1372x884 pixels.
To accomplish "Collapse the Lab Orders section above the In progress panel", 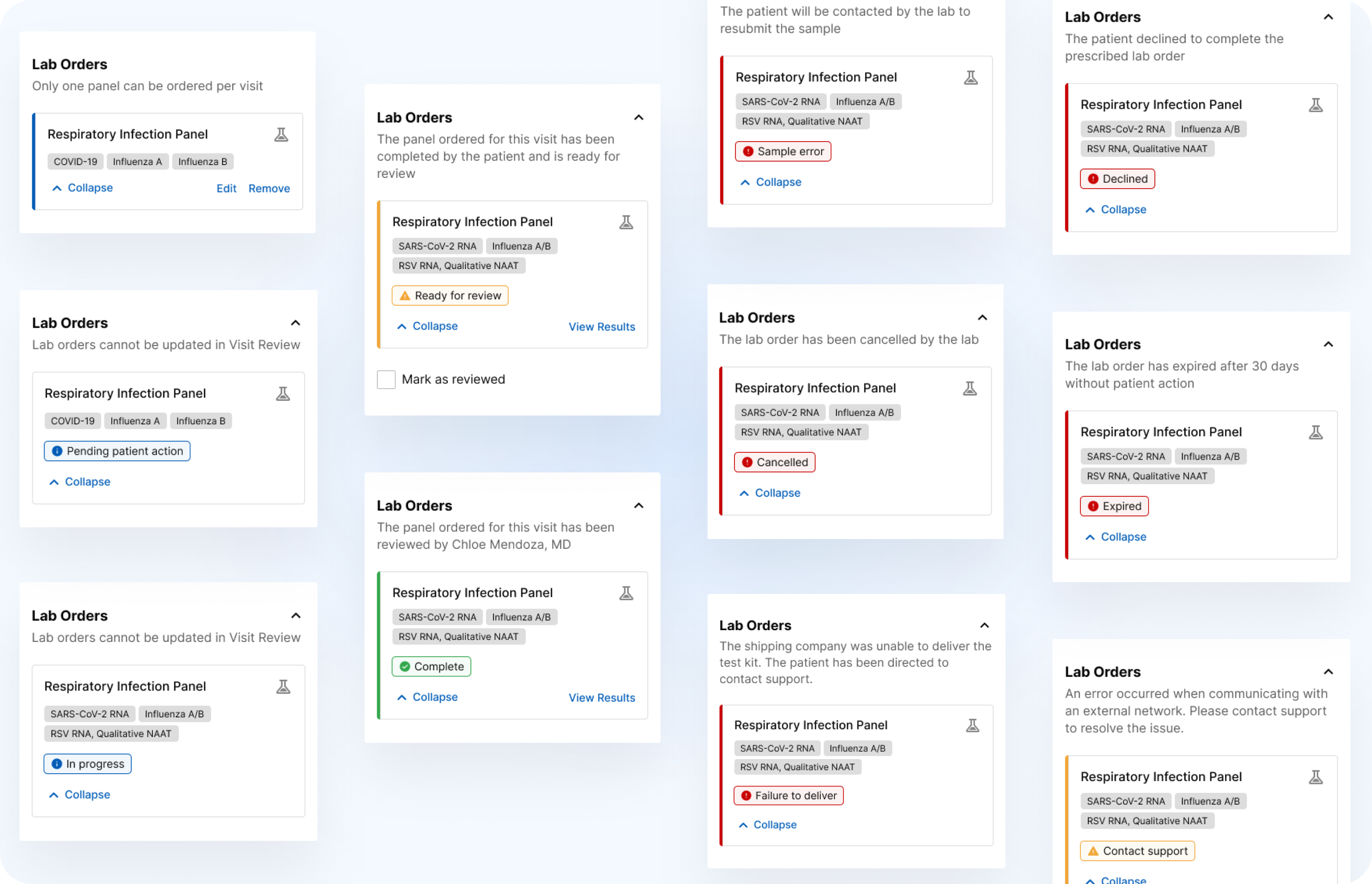I will click(x=295, y=616).
